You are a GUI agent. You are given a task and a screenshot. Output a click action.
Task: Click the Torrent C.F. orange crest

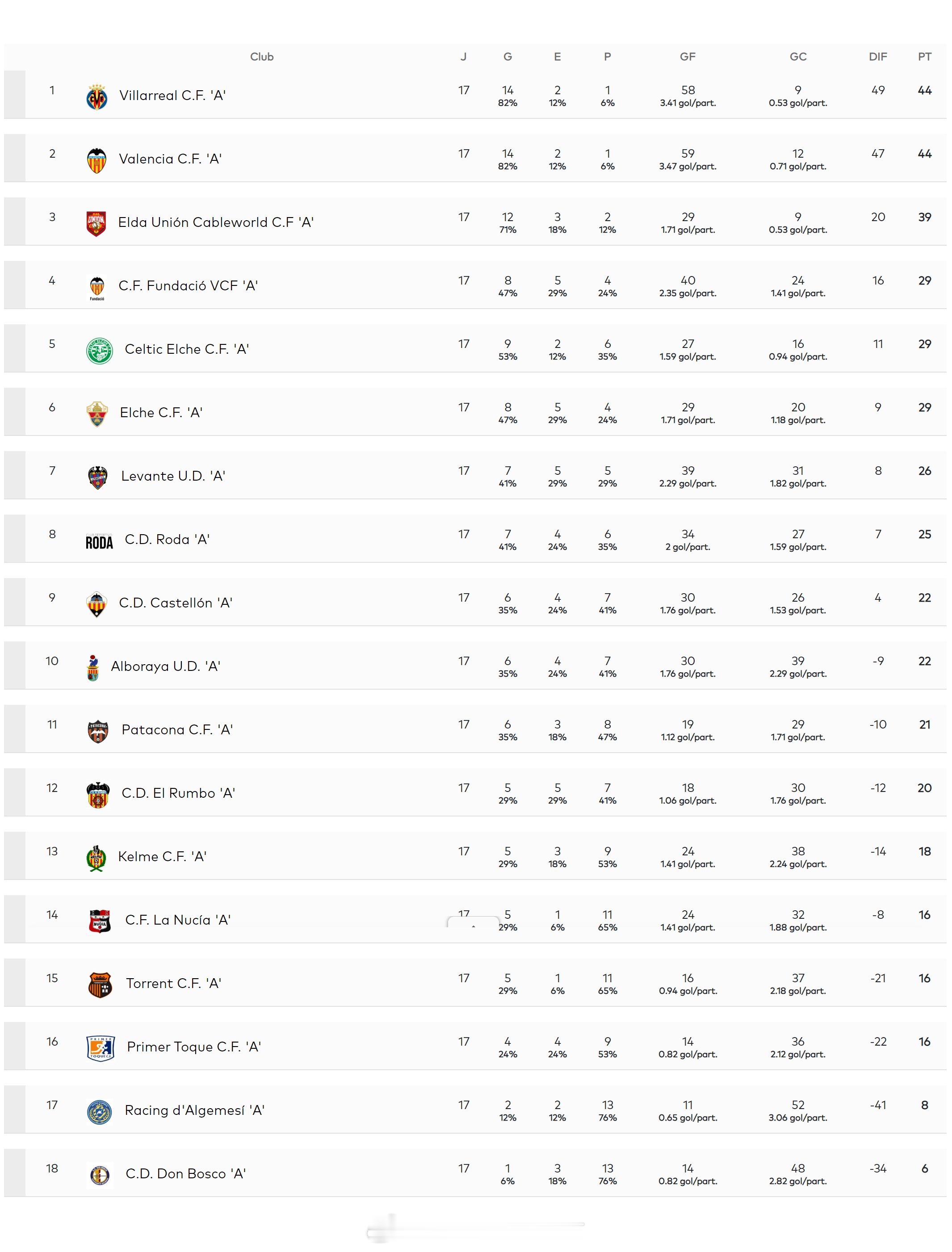click(101, 984)
